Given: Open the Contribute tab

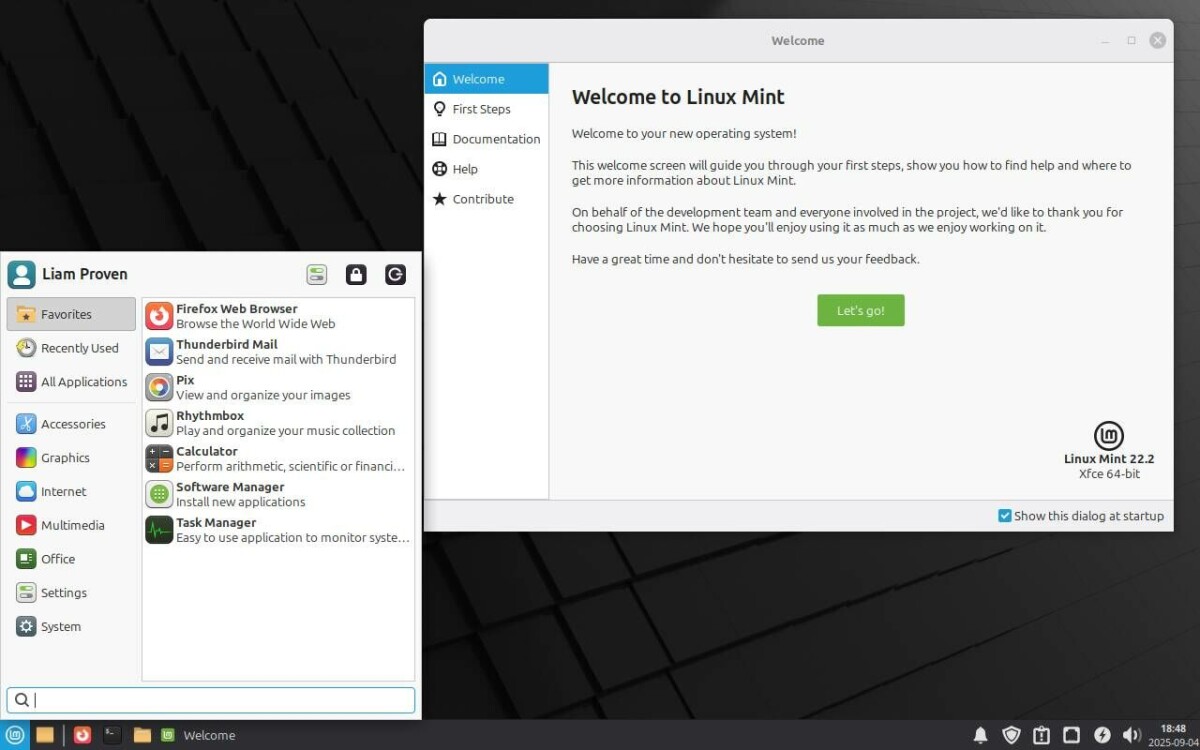Looking at the screenshot, I should click(486, 199).
